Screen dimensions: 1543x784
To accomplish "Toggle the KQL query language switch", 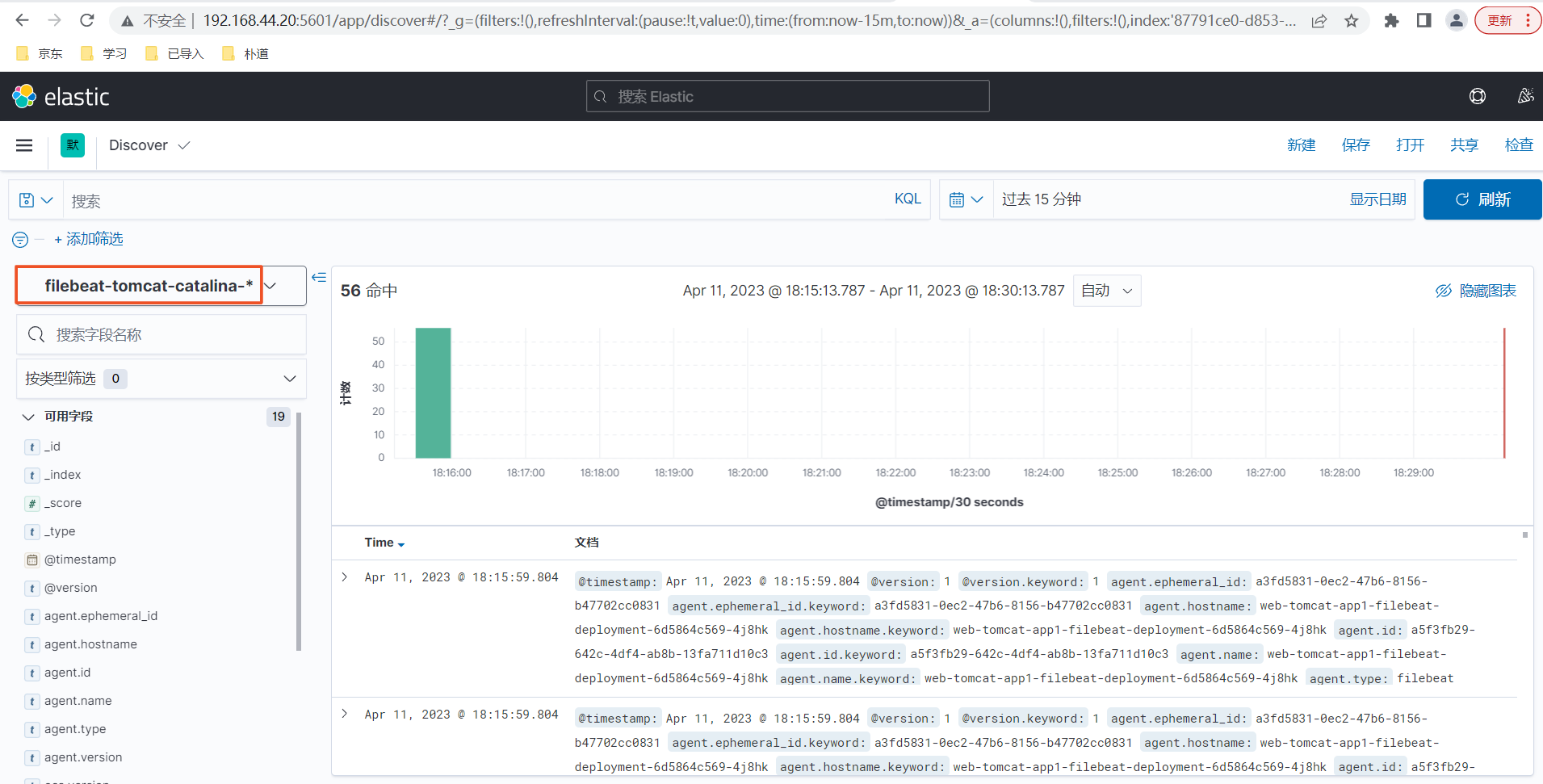I will (x=908, y=199).
